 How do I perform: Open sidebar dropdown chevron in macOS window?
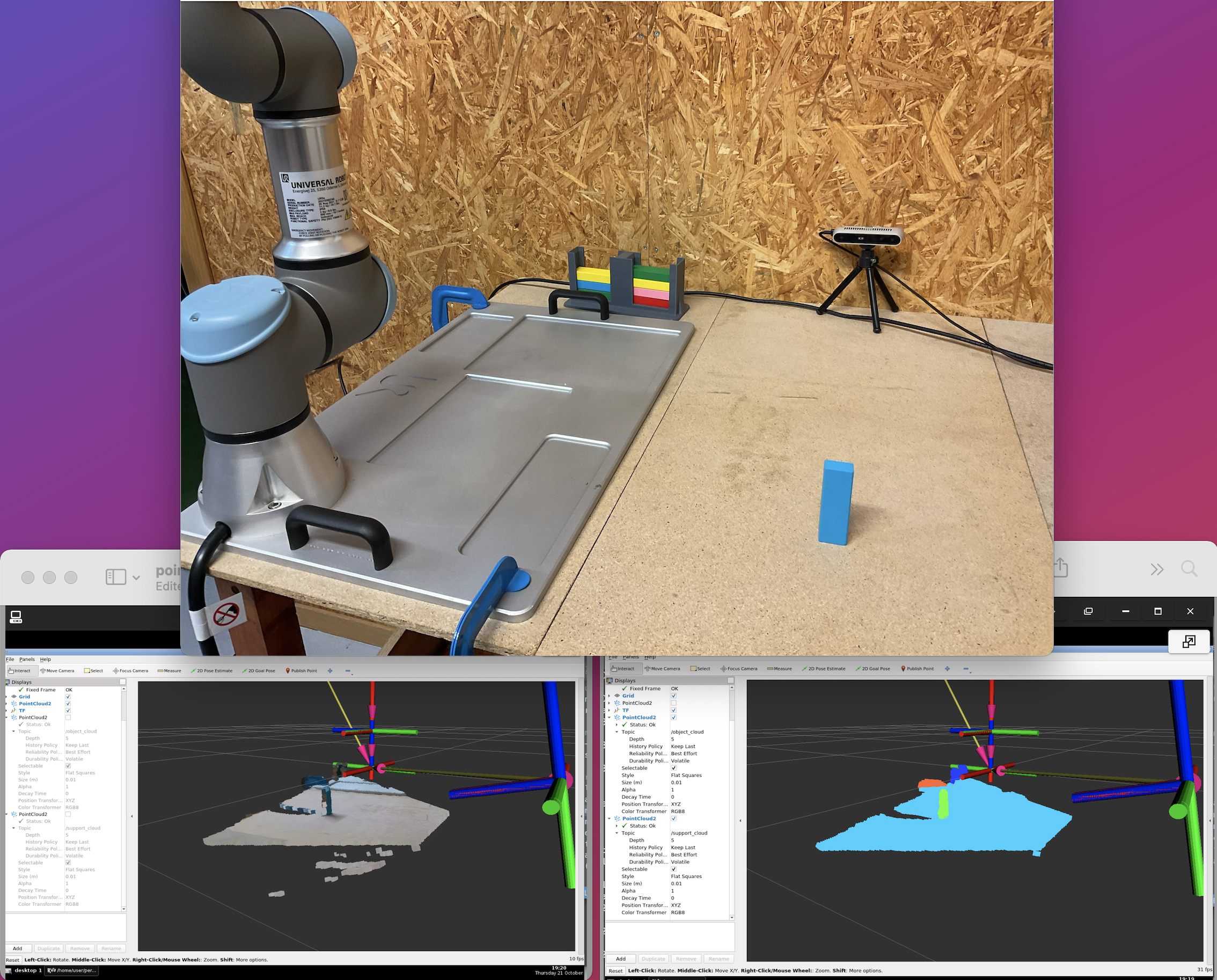click(x=136, y=577)
